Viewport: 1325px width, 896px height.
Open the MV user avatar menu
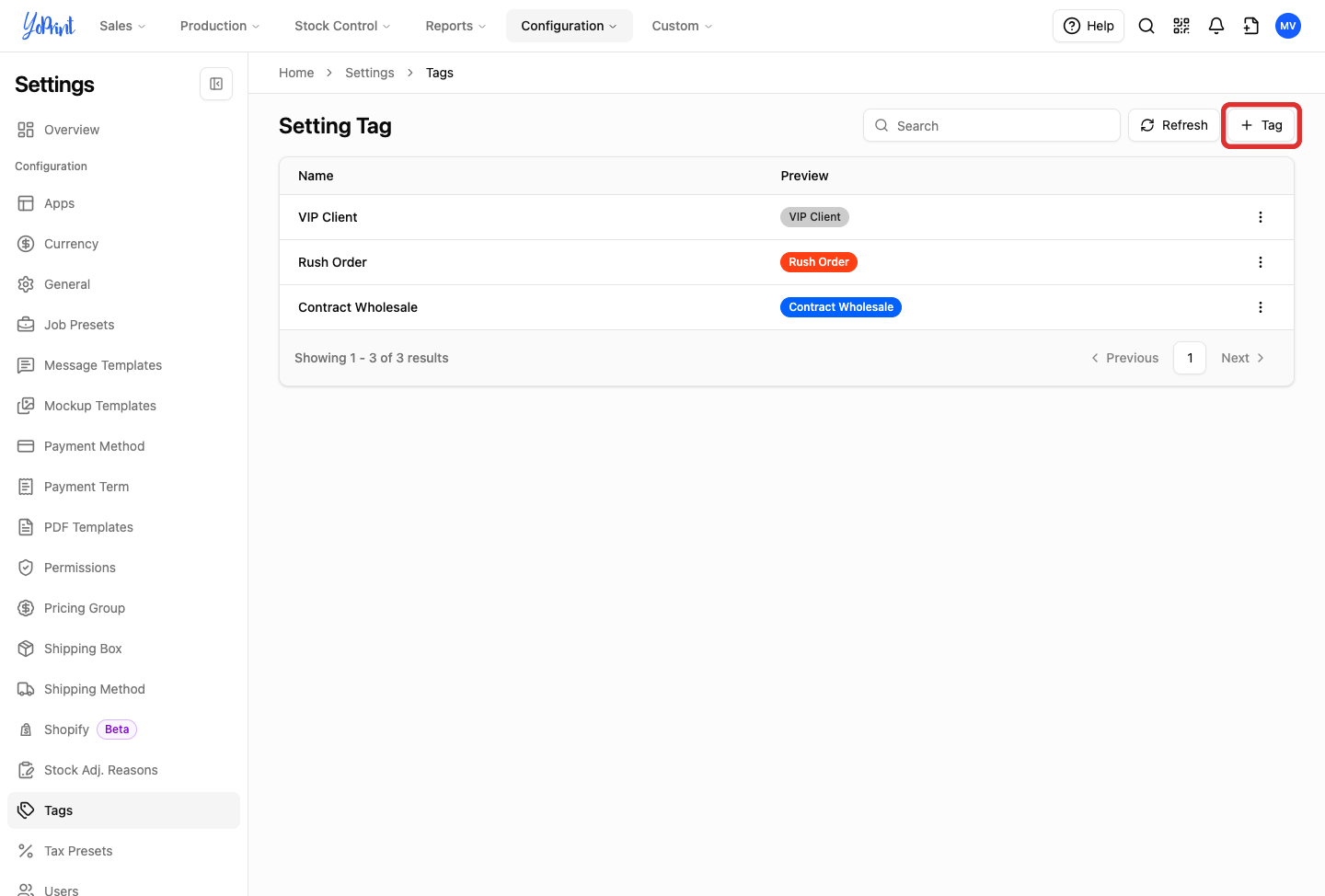[1288, 26]
